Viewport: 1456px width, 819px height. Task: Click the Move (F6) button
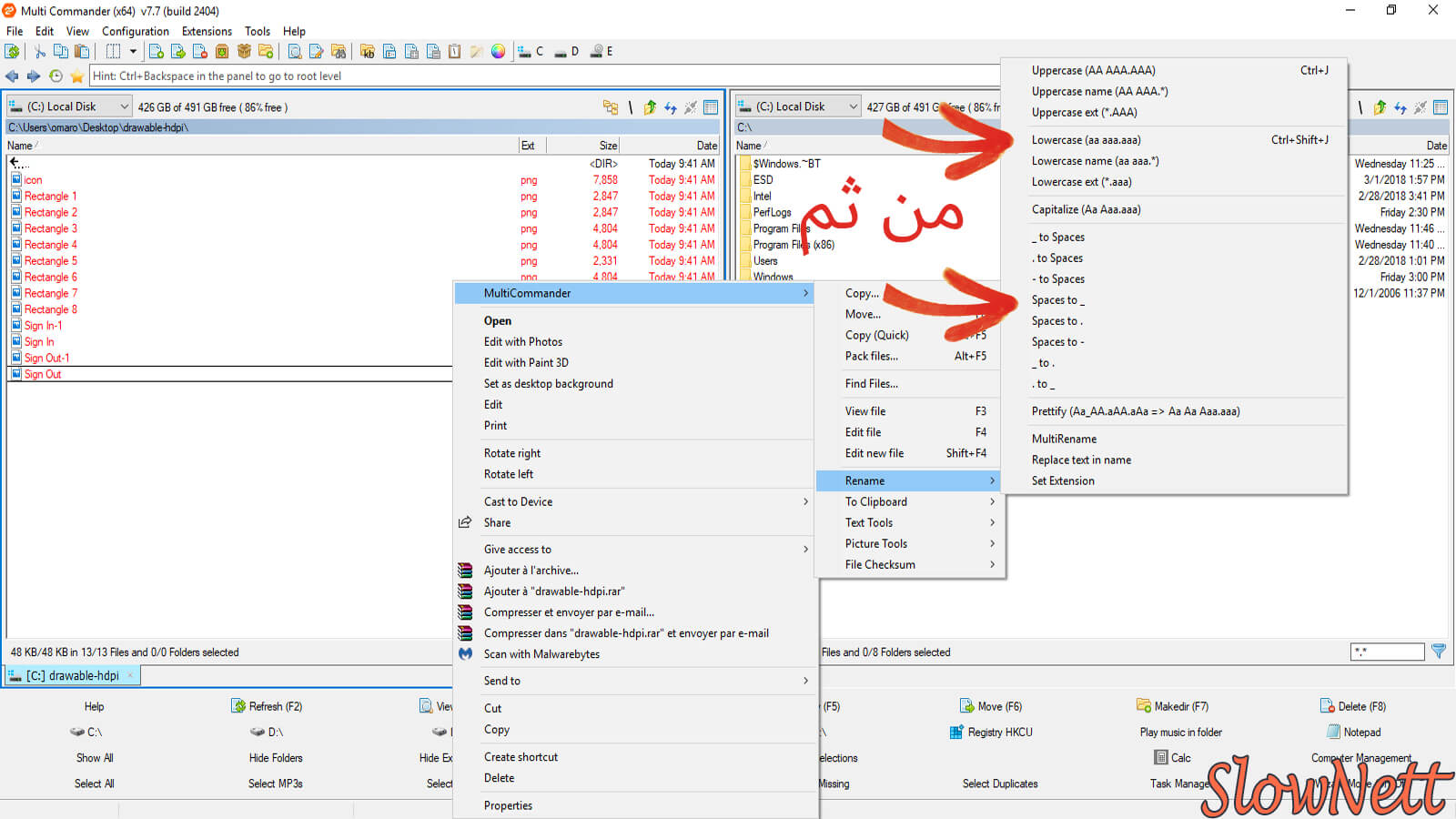pyautogui.click(x=991, y=706)
